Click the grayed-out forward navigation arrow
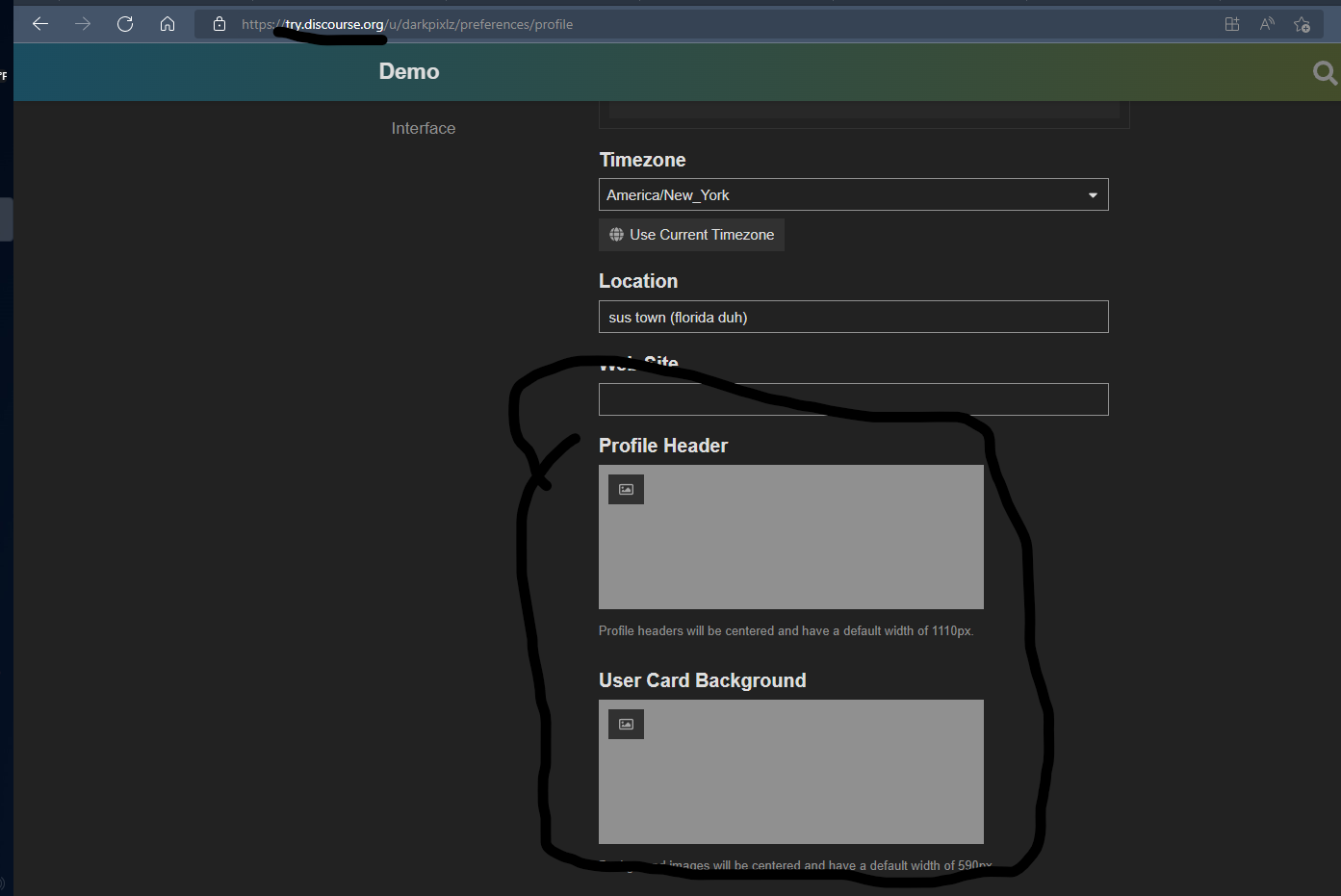Screen dimensions: 1341x896 [83, 24]
